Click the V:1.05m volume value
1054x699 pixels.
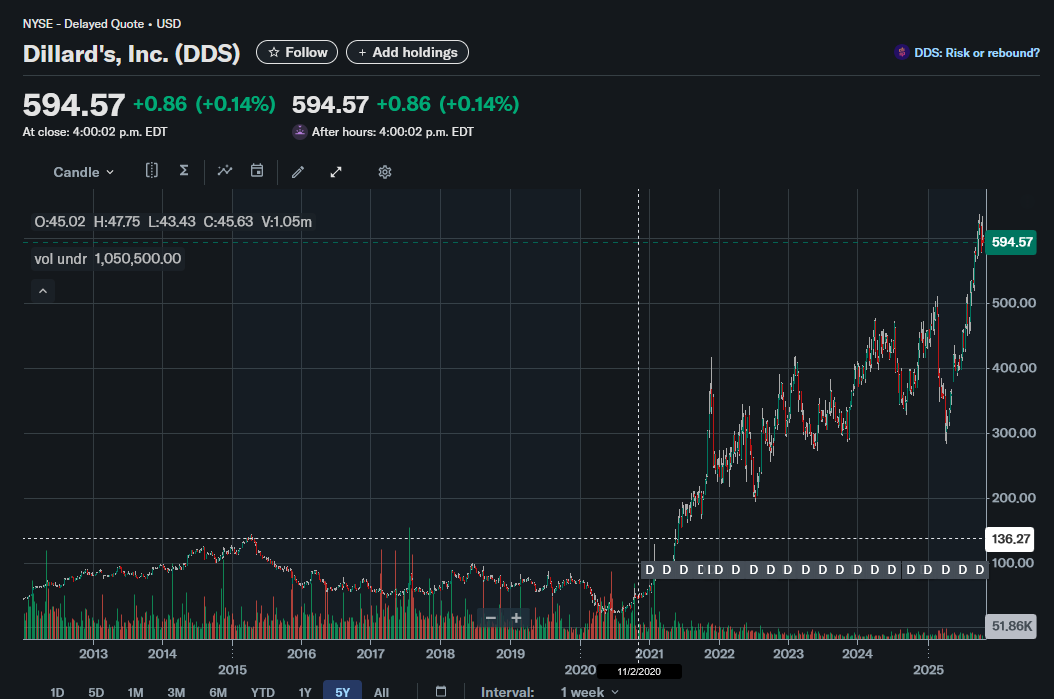coord(286,222)
